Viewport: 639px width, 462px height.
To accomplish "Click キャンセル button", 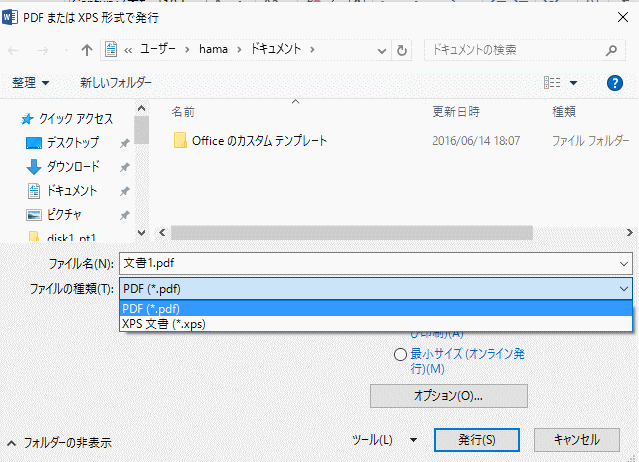I will click(x=577, y=440).
